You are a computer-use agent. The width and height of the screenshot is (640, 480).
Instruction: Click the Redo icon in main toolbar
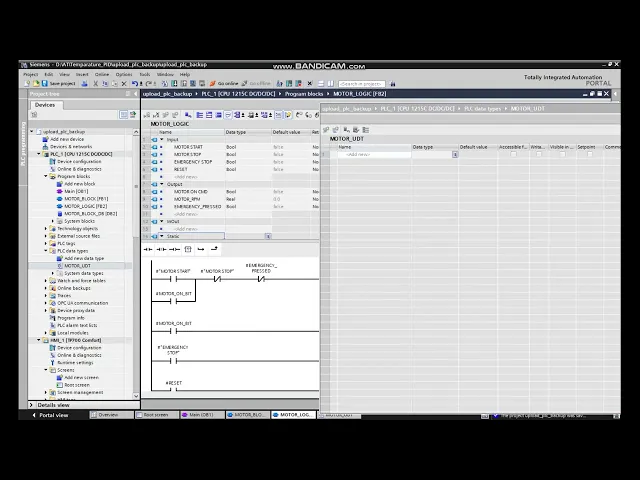[149, 84]
